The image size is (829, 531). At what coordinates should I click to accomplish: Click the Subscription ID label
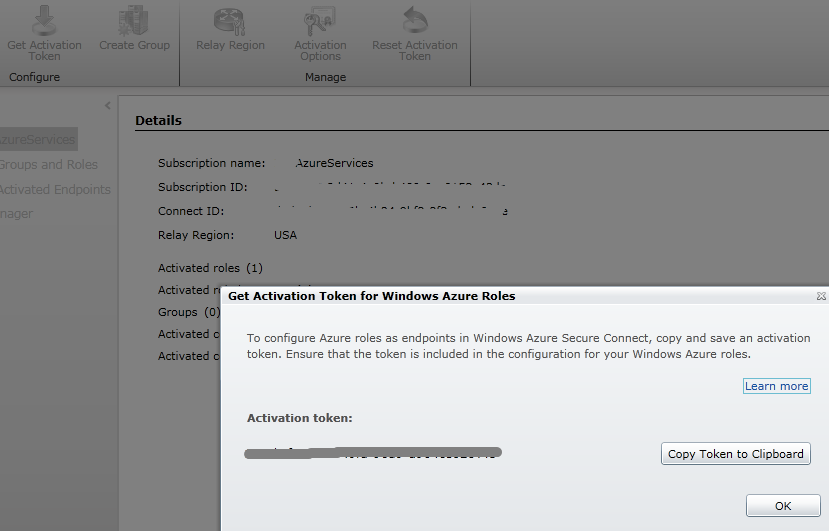tap(202, 187)
